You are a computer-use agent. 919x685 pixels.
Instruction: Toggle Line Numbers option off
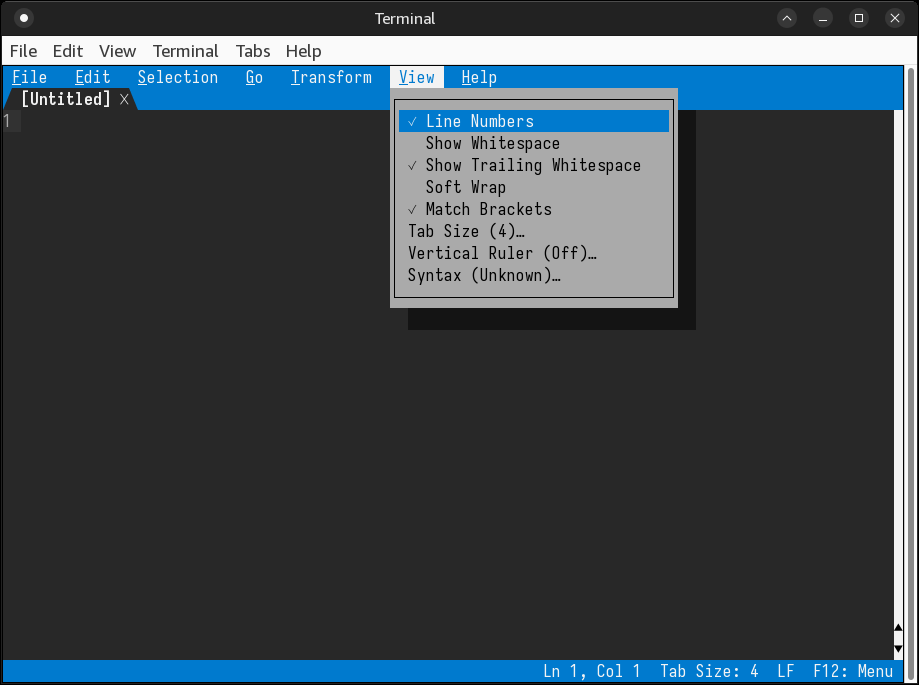click(480, 121)
